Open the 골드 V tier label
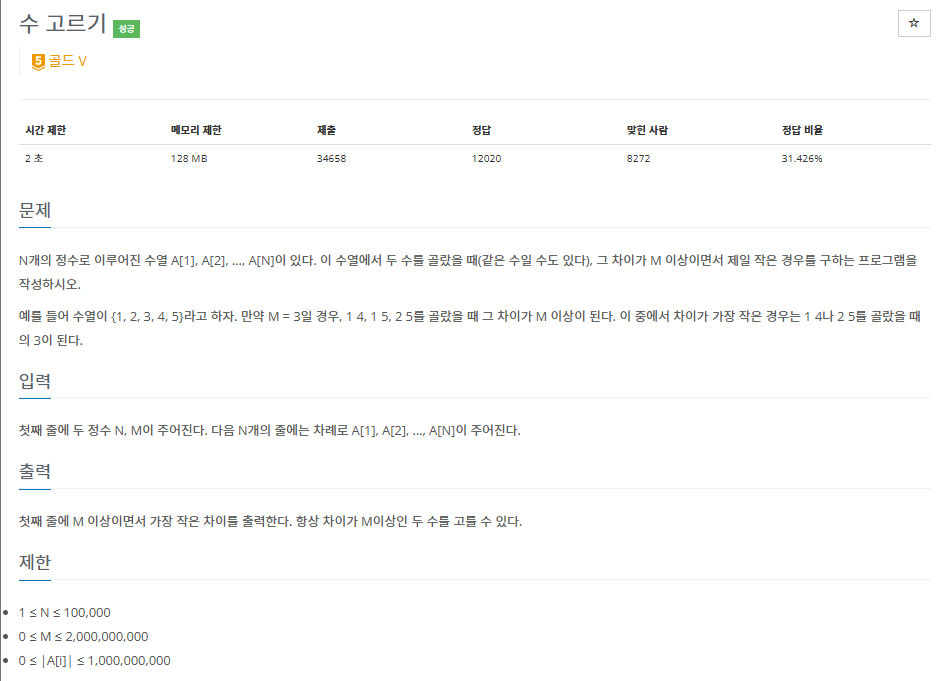The image size is (947, 681). coord(68,61)
